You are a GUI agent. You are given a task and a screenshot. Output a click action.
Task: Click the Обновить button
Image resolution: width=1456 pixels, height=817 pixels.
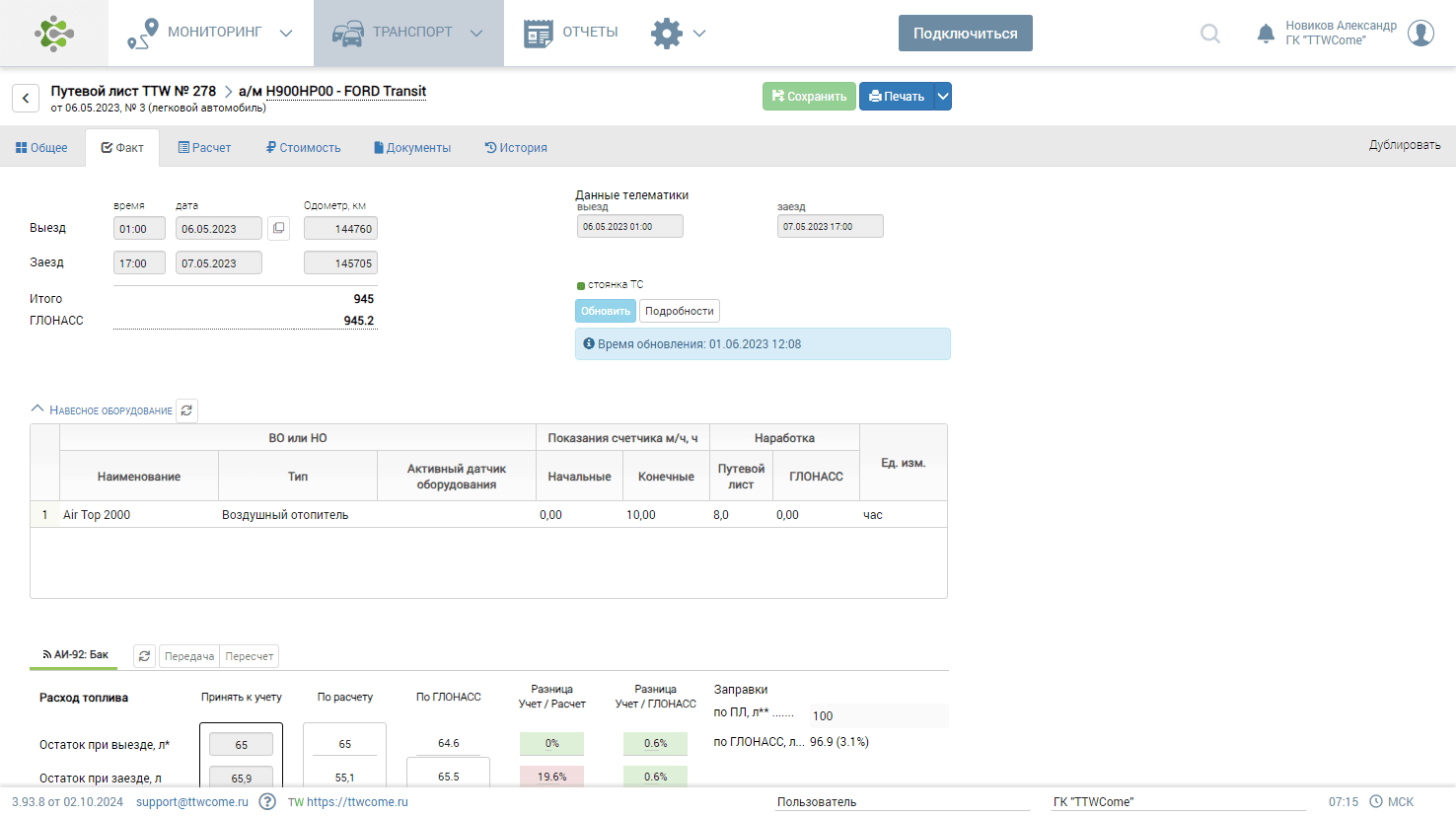[606, 311]
